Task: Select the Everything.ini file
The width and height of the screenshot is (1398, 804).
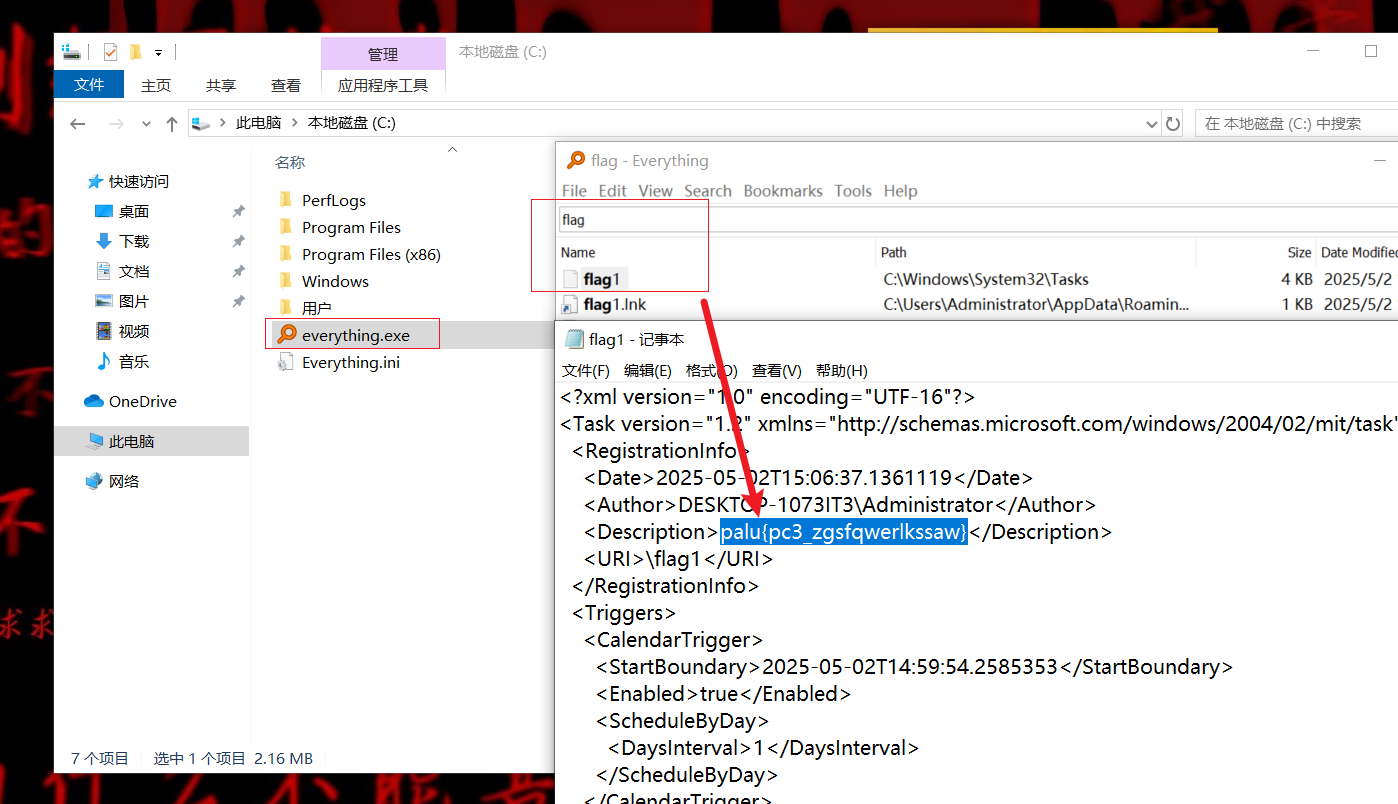Action: 350,362
